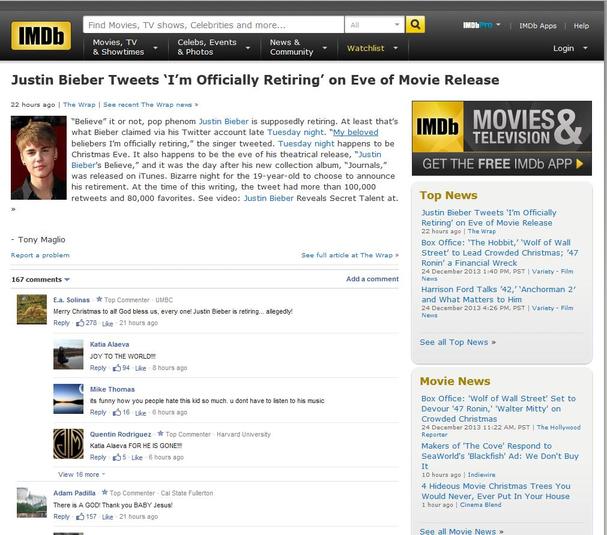The image size is (607, 535).
Task: Click See recent The Wrap news link
Action: click(151, 105)
